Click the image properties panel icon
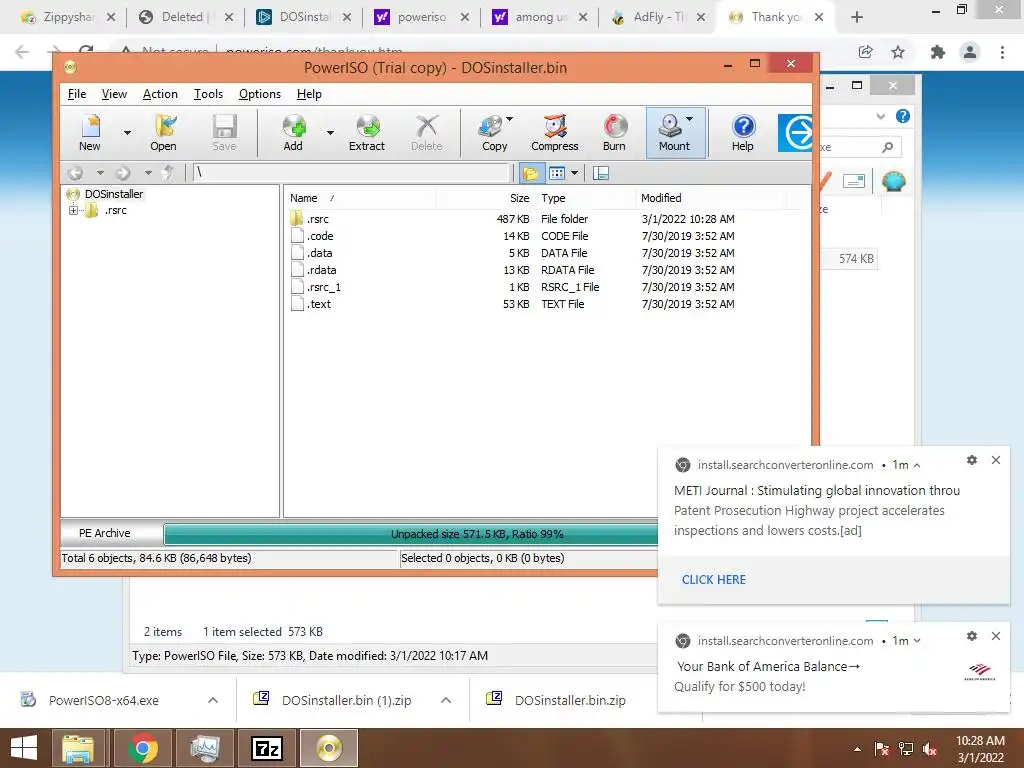The height and width of the screenshot is (768, 1024). coord(601,173)
